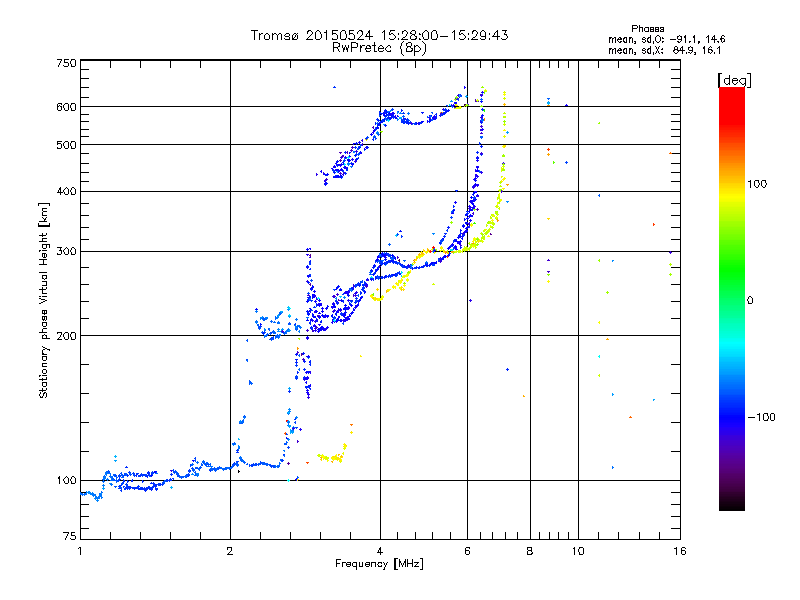Click the 'Phases' header label

[647, 29]
